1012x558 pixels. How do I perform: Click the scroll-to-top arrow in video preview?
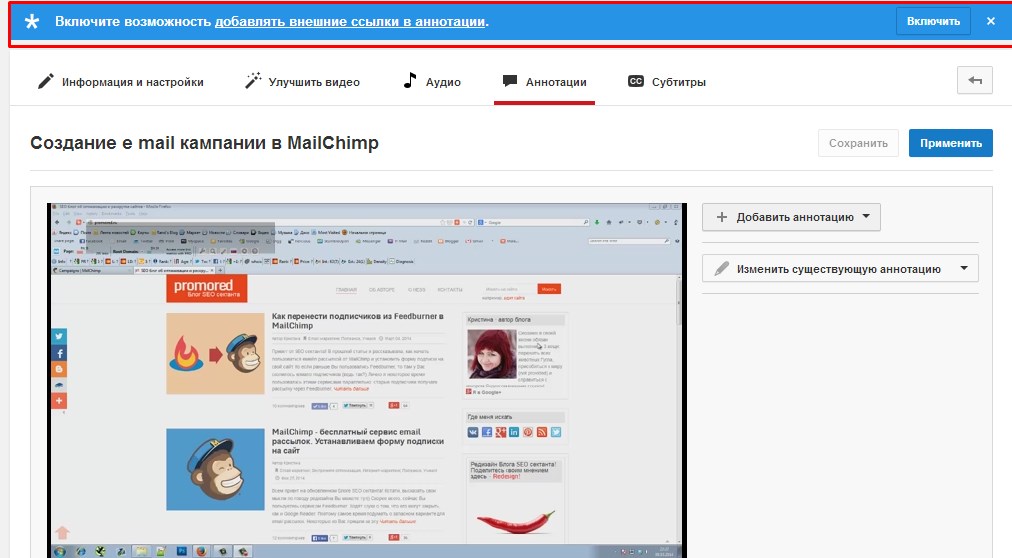pyautogui.click(x=62, y=533)
